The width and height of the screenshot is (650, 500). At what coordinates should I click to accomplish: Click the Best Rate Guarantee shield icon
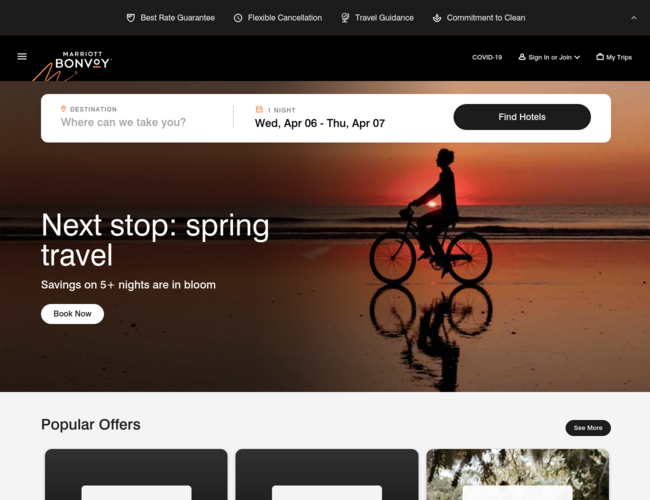coord(131,18)
